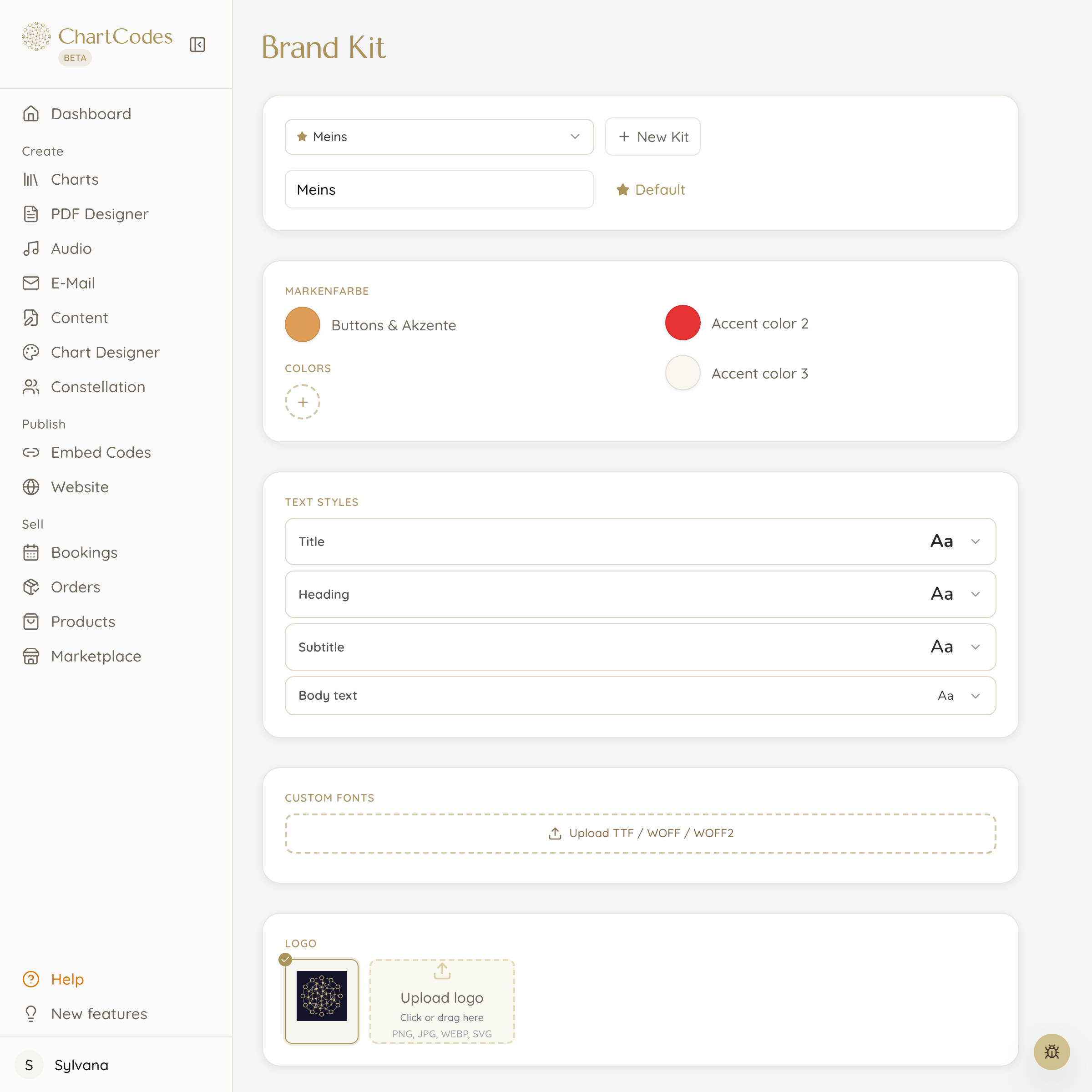This screenshot has width=1092, height=1092.
Task: Click the kit name field containing Meins
Action: (439, 189)
